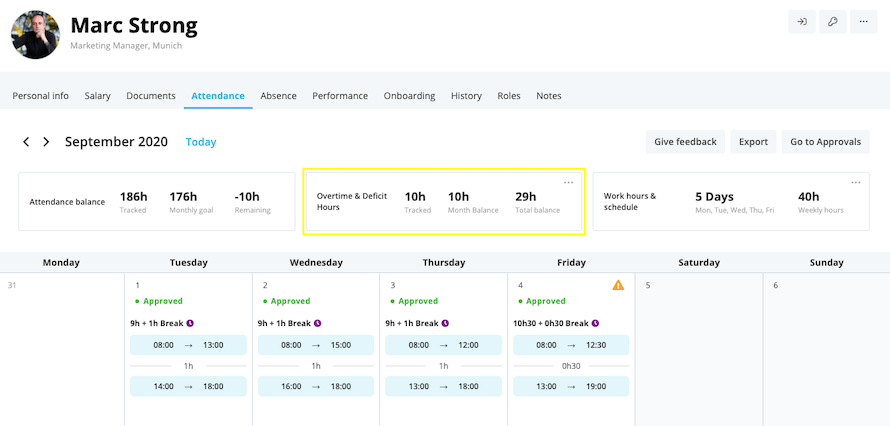Viewport: 890px width, 426px height.
Task: Click the login-as-employee arrow icon
Action: click(x=801, y=22)
